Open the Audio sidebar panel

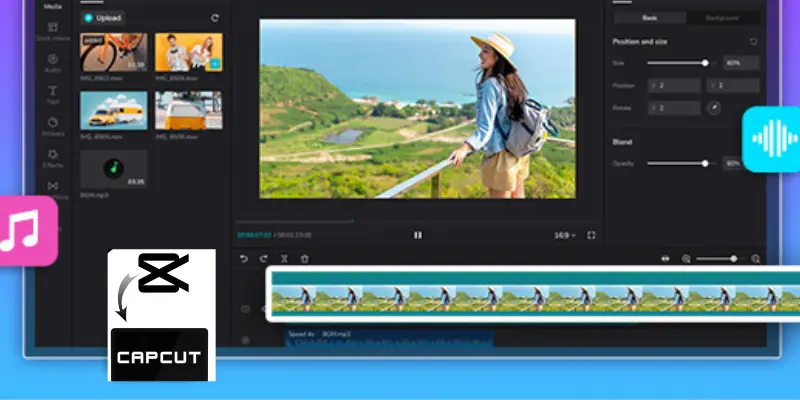[53, 63]
